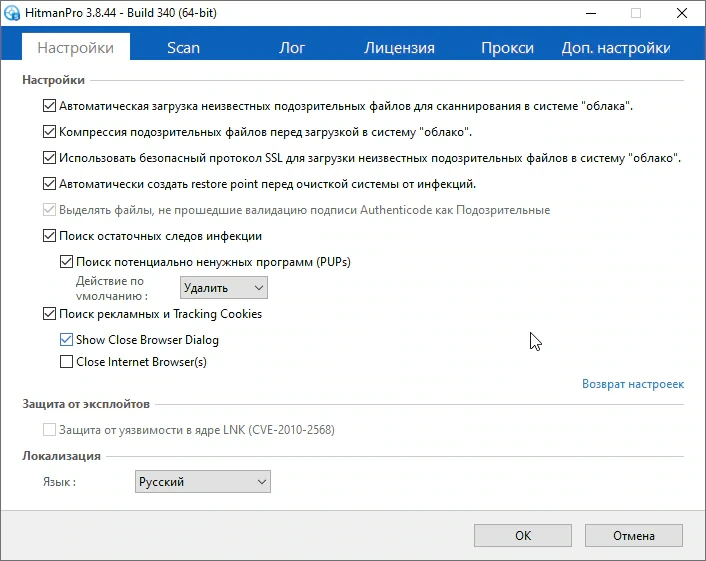Screen dimensions: 706x561
Task: Open the Лицензия tab
Action: coord(399,48)
